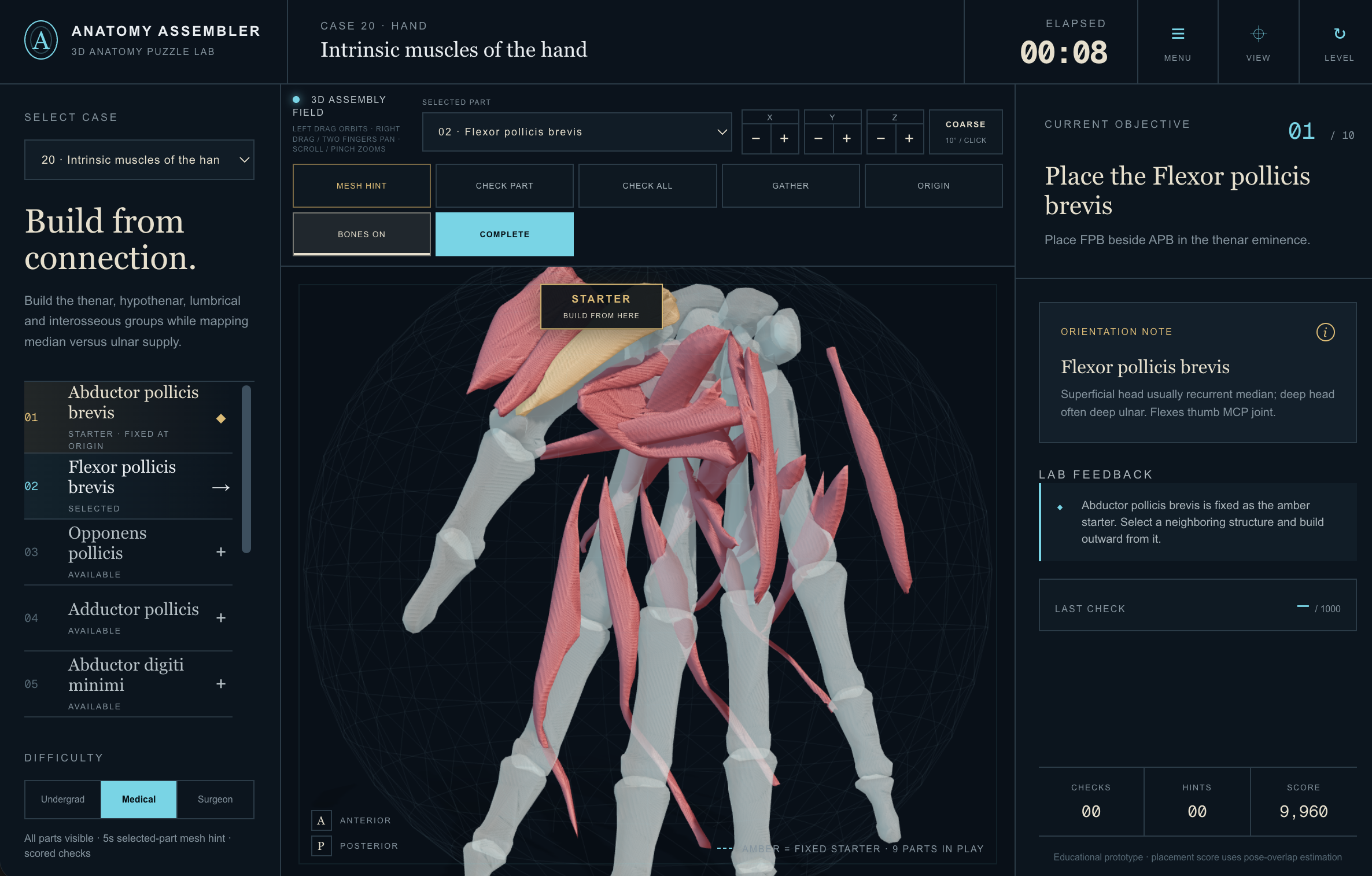Image resolution: width=1372 pixels, height=876 pixels.
Task: Select Abductor digiti minimi in parts list
Action: (x=128, y=684)
